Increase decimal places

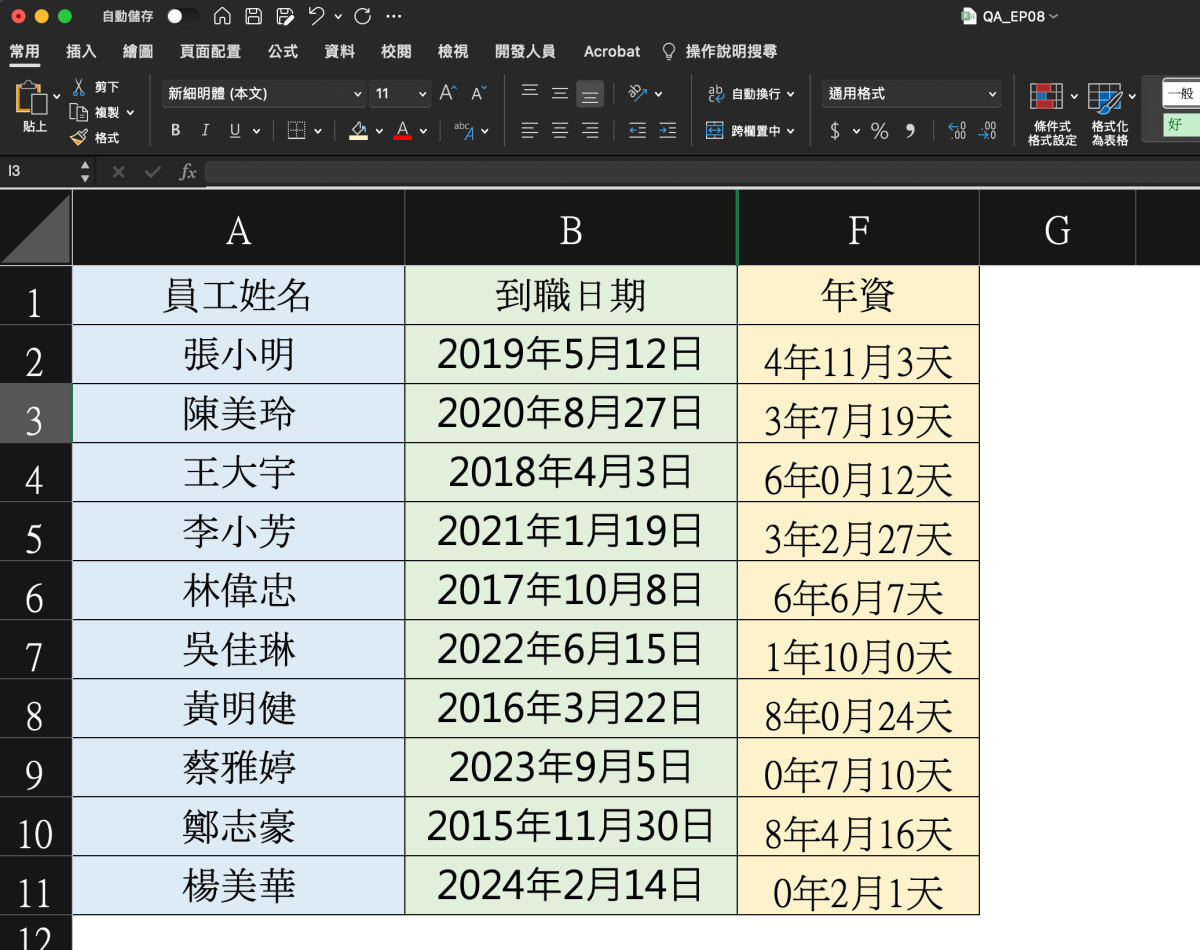[956, 131]
